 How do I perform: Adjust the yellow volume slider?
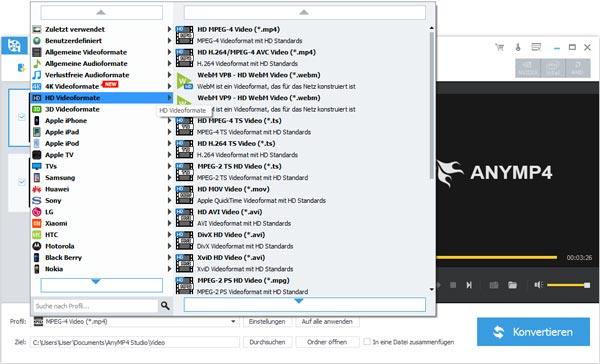click(568, 285)
